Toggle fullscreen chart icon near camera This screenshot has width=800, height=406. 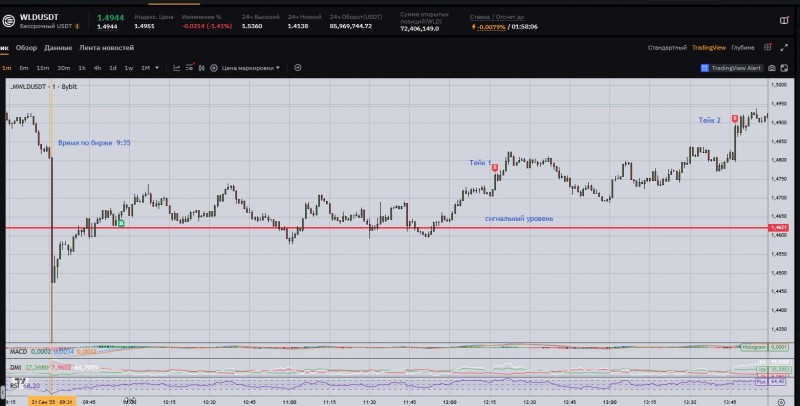click(784, 68)
